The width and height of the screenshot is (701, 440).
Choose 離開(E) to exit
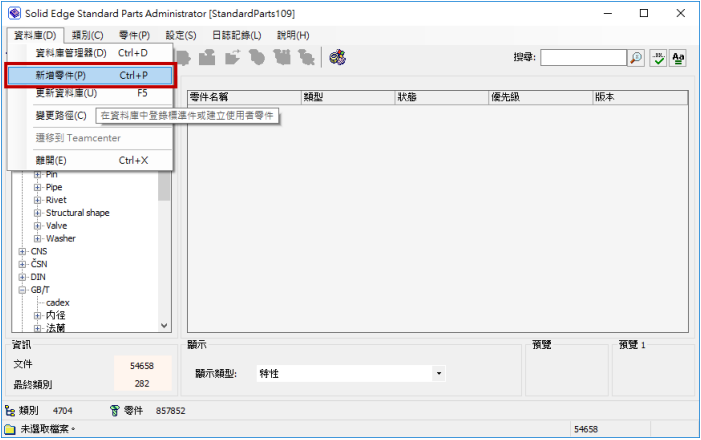(90, 161)
